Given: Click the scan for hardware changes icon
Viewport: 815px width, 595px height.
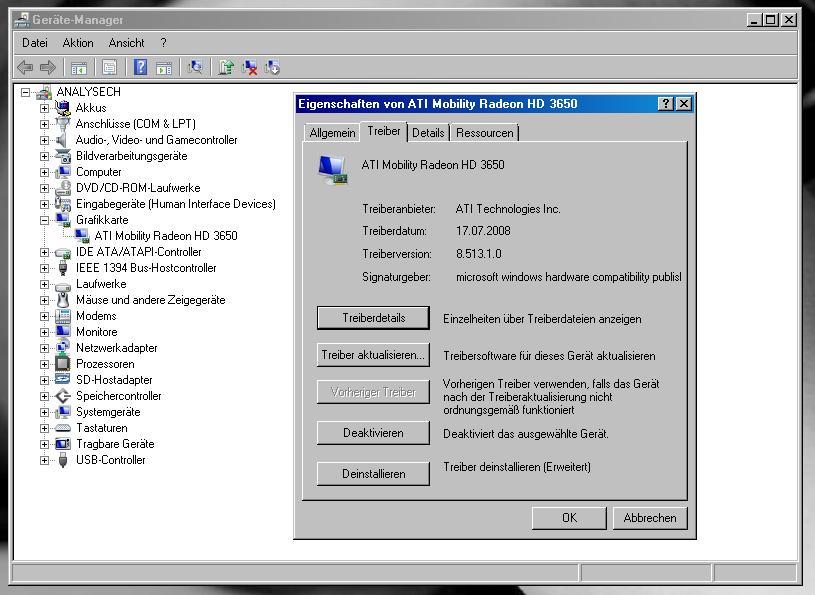Looking at the screenshot, I should pos(195,67).
